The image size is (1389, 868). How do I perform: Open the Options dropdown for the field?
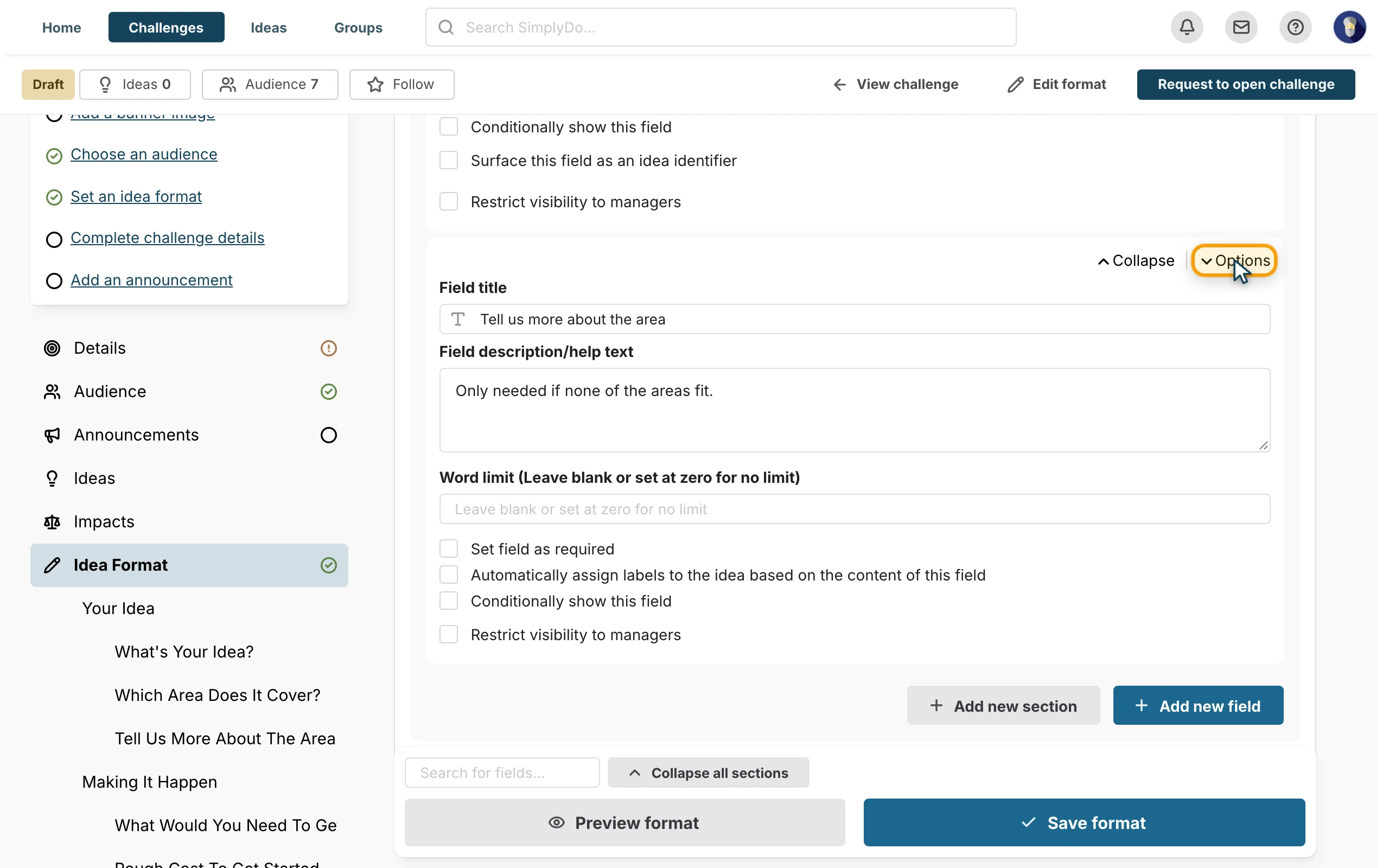(x=1234, y=260)
